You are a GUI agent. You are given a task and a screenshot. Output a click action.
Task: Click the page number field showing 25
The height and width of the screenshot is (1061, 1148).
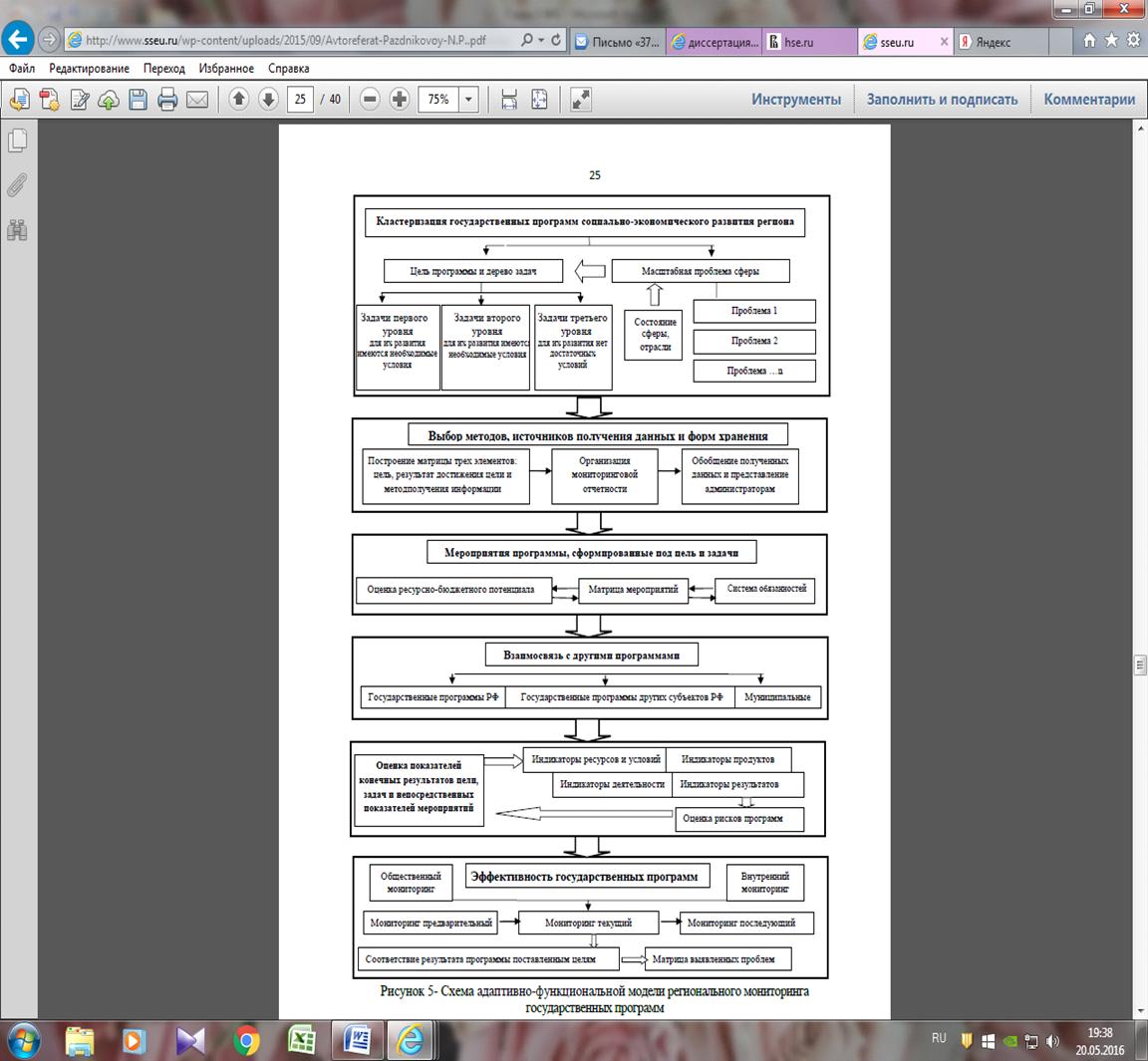(x=301, y=100)
